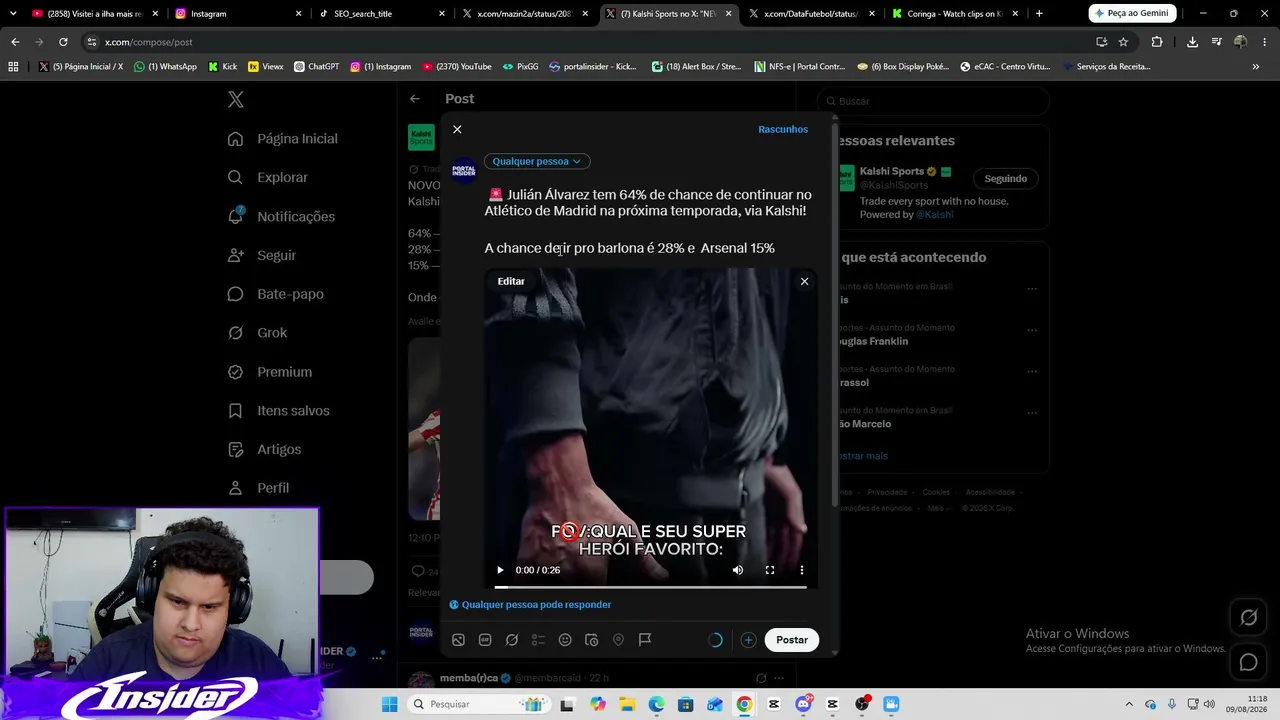
Task: Open Grok in sidebar
Action: pyautogui.click(x=257, y=333)
